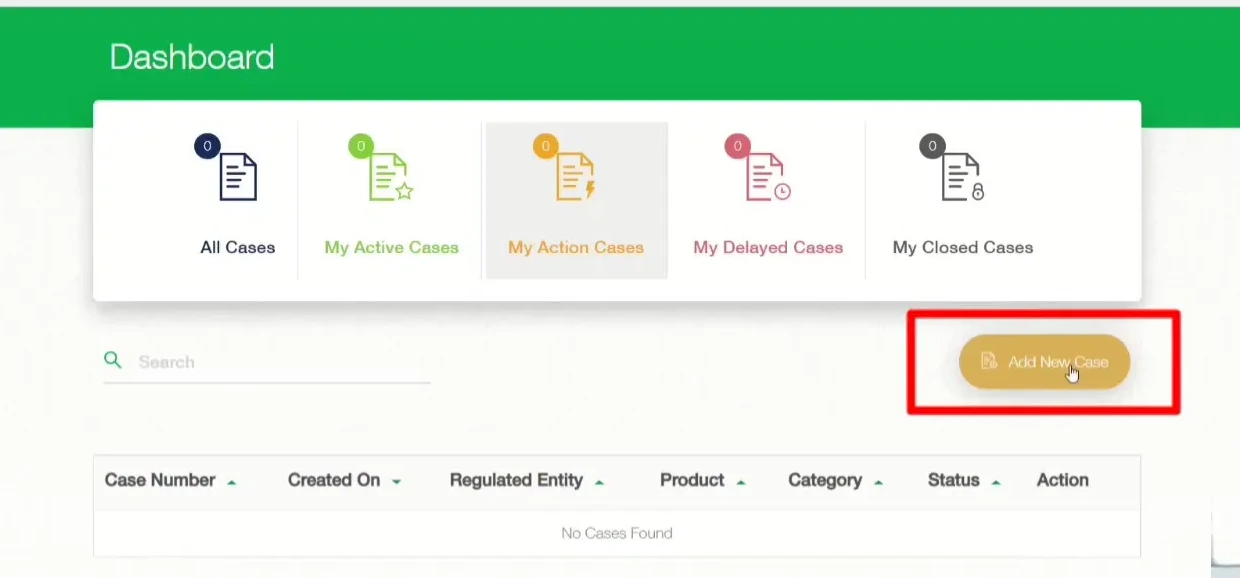
Task: Sort by Regulated Entity arrow
Action: (x=599, y=482)
